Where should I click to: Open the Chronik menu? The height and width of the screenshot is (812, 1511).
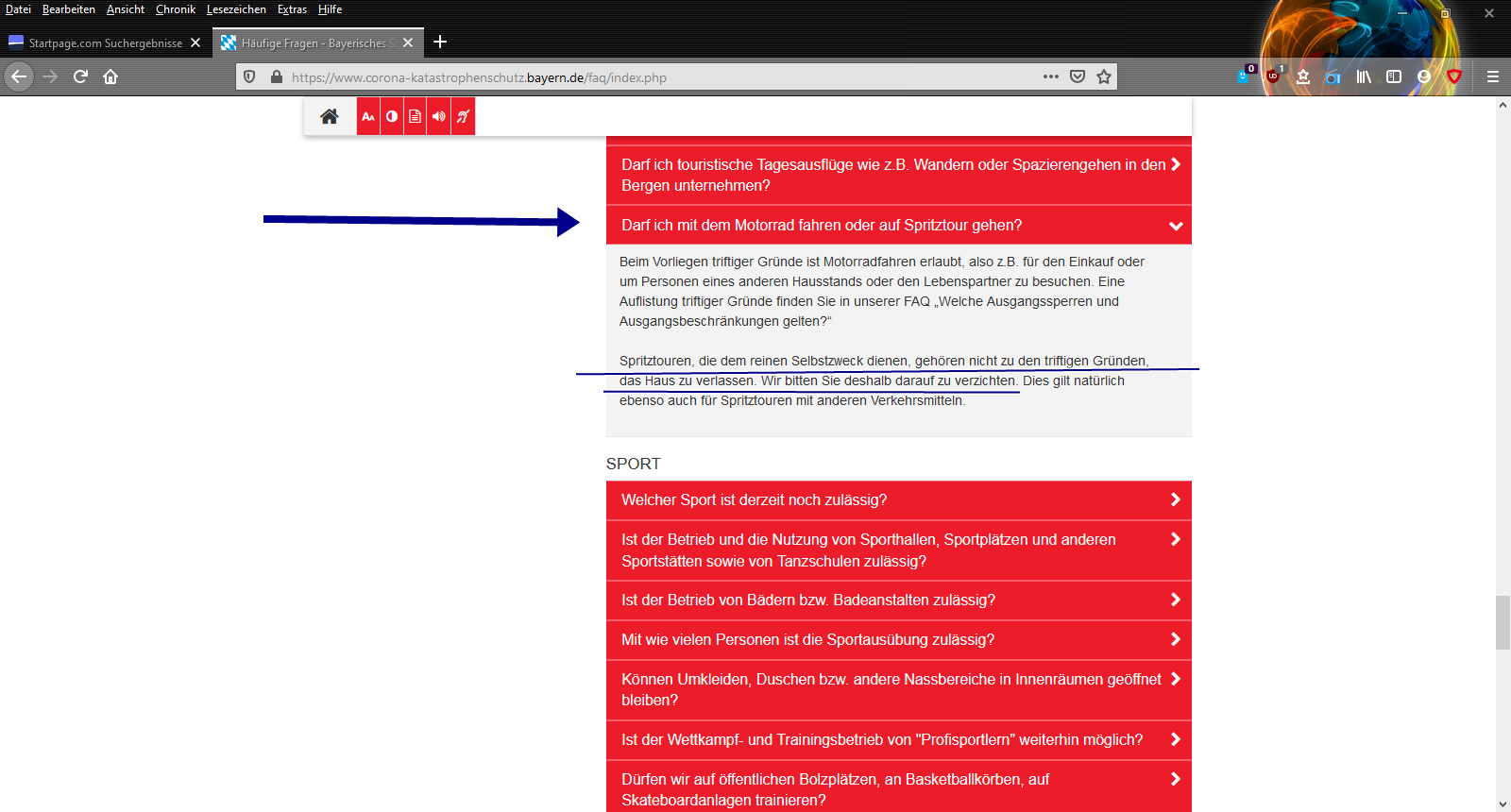(x=176, y=9)
